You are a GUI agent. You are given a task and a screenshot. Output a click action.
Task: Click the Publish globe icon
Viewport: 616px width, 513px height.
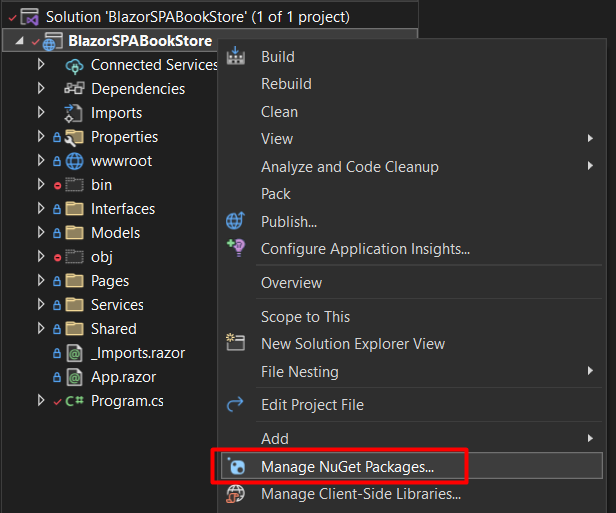tap(236, 221)
